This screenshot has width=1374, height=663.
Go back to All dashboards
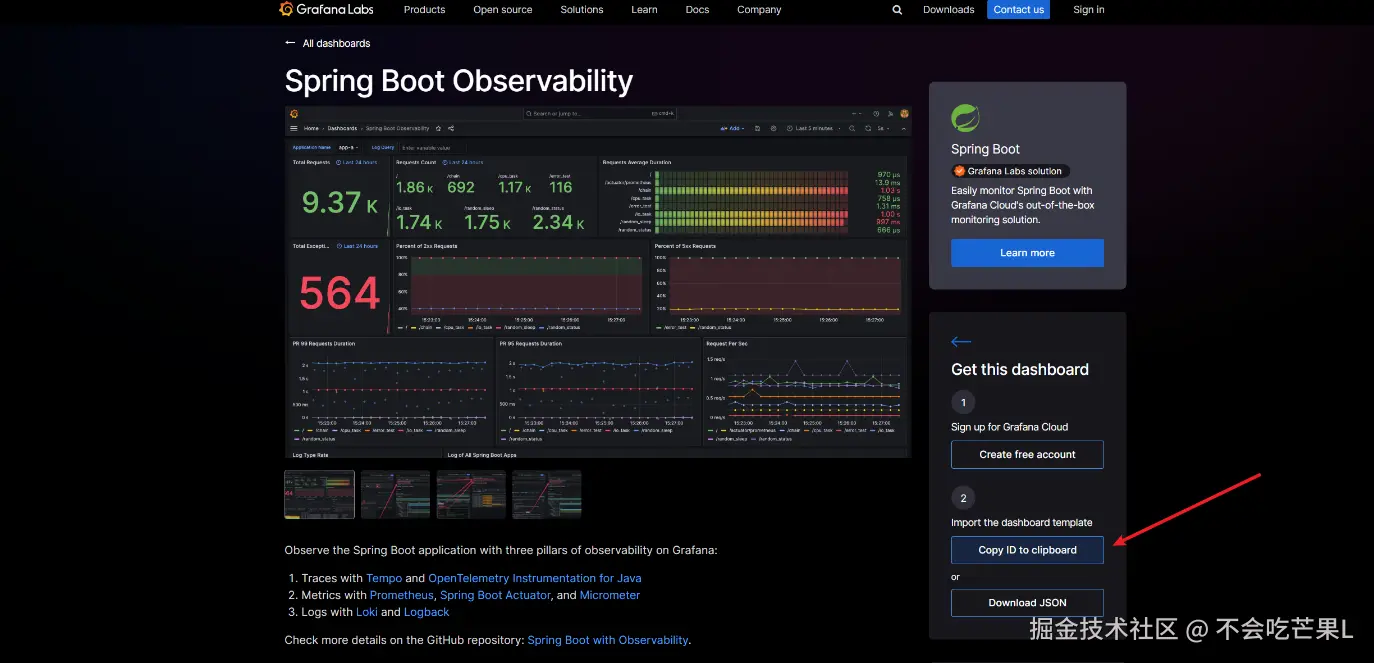pyautogui.click(x=328, y=43)
